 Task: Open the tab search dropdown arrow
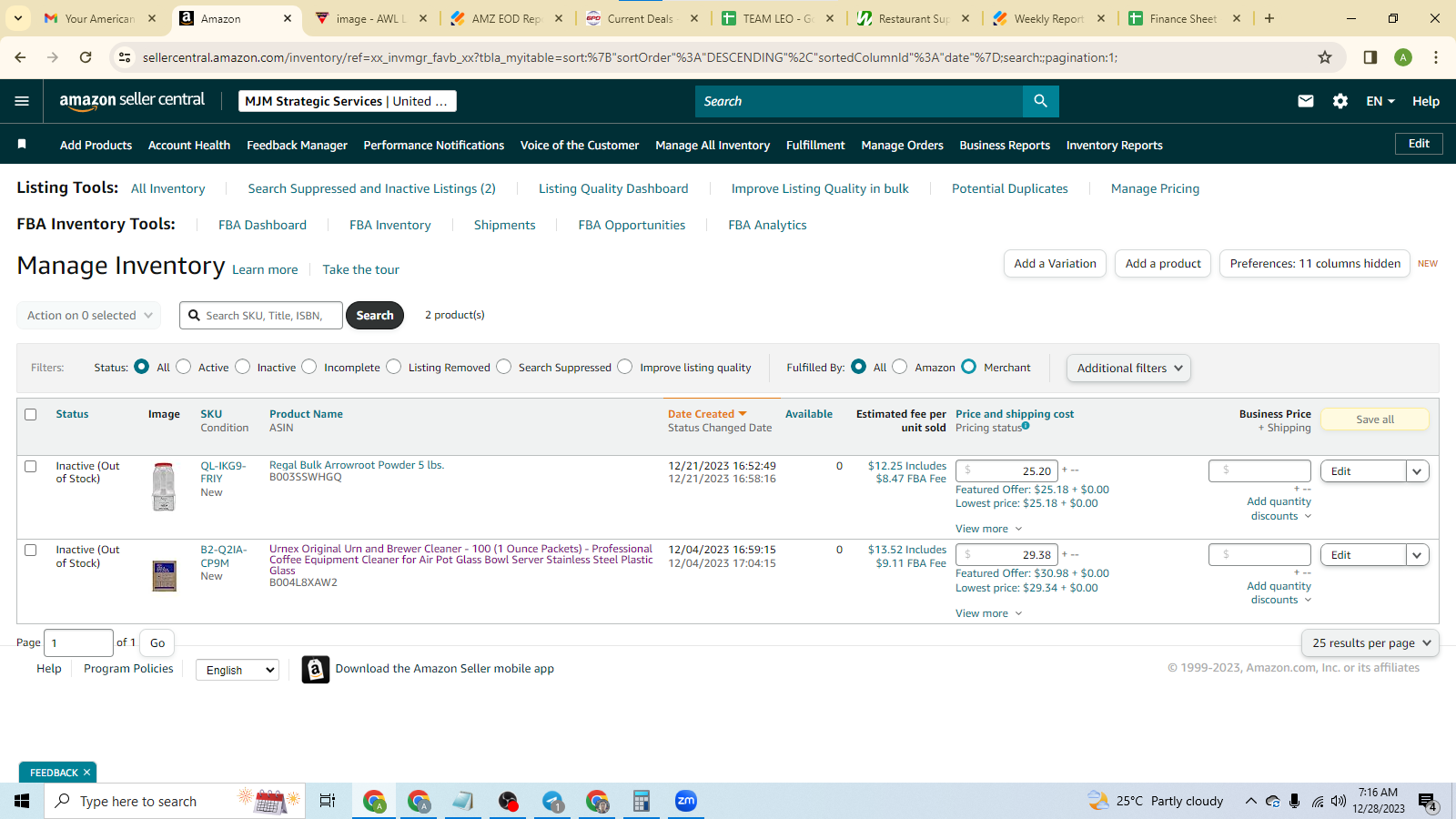(18, 18)
